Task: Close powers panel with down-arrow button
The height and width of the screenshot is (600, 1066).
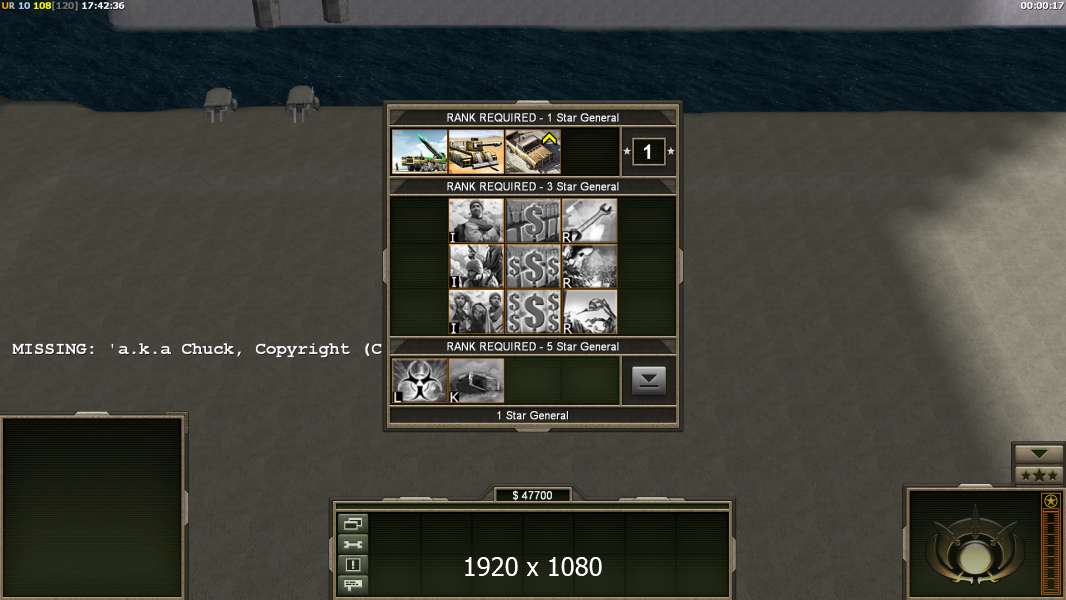Action: pos(649,381)
